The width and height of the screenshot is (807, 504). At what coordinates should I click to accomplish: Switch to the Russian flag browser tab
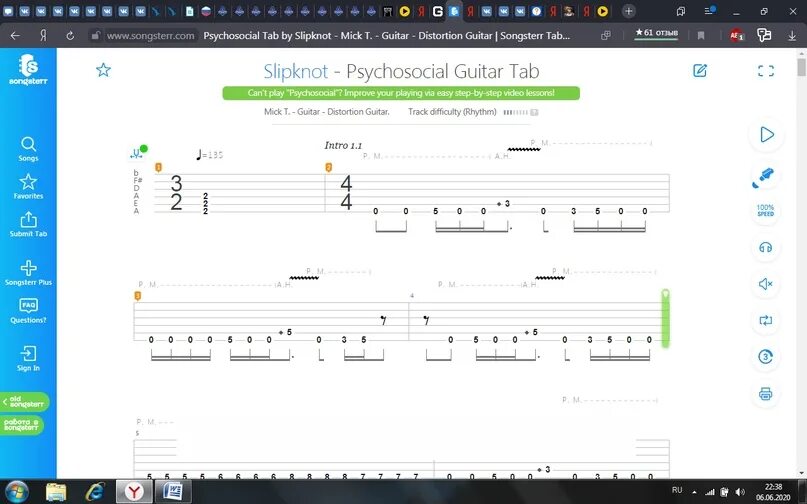(206, 11)
